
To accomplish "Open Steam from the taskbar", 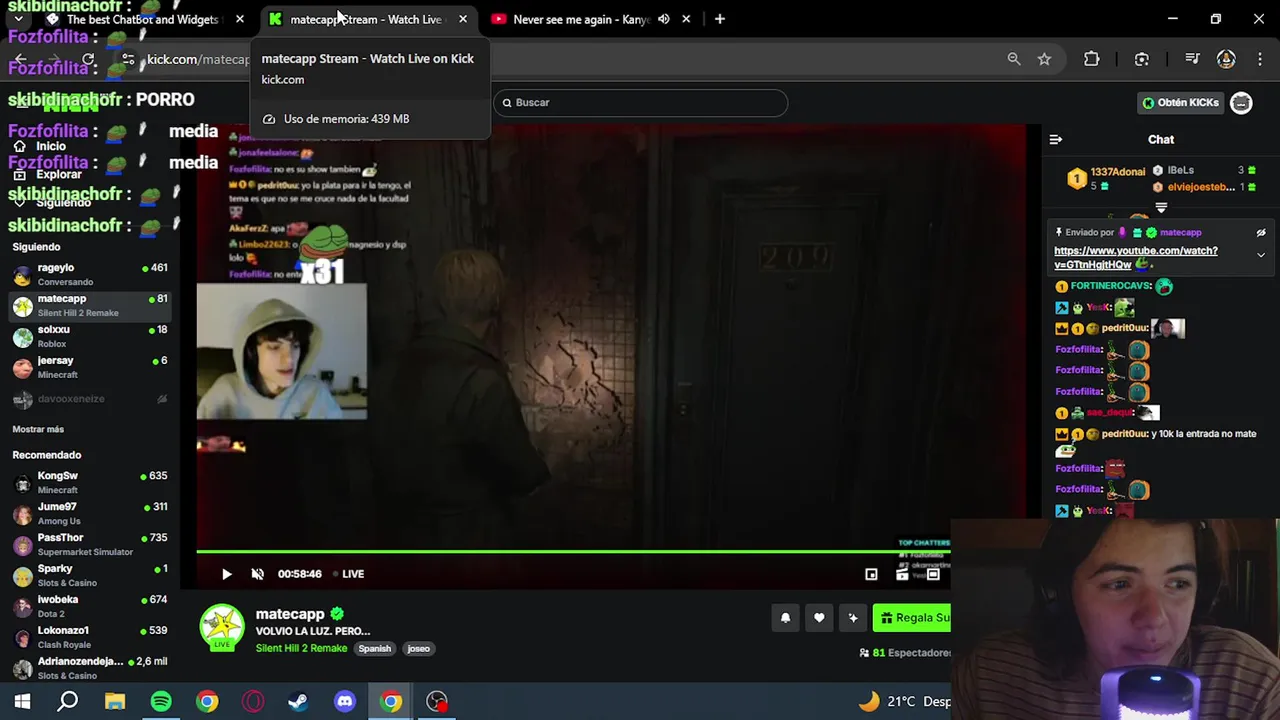I will (298, 701).
